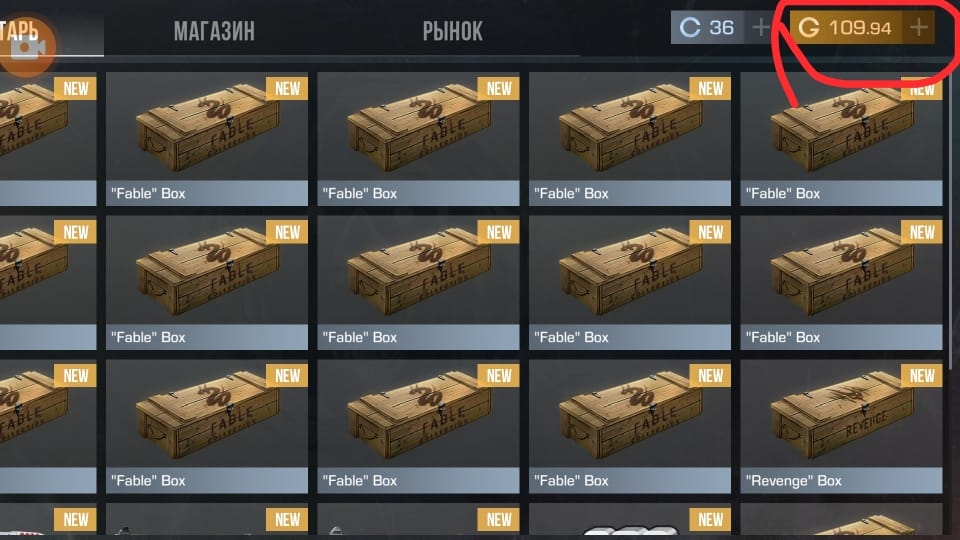Select first-row "Fable" Box below МАГАЗИН

[x=207, y=139]
